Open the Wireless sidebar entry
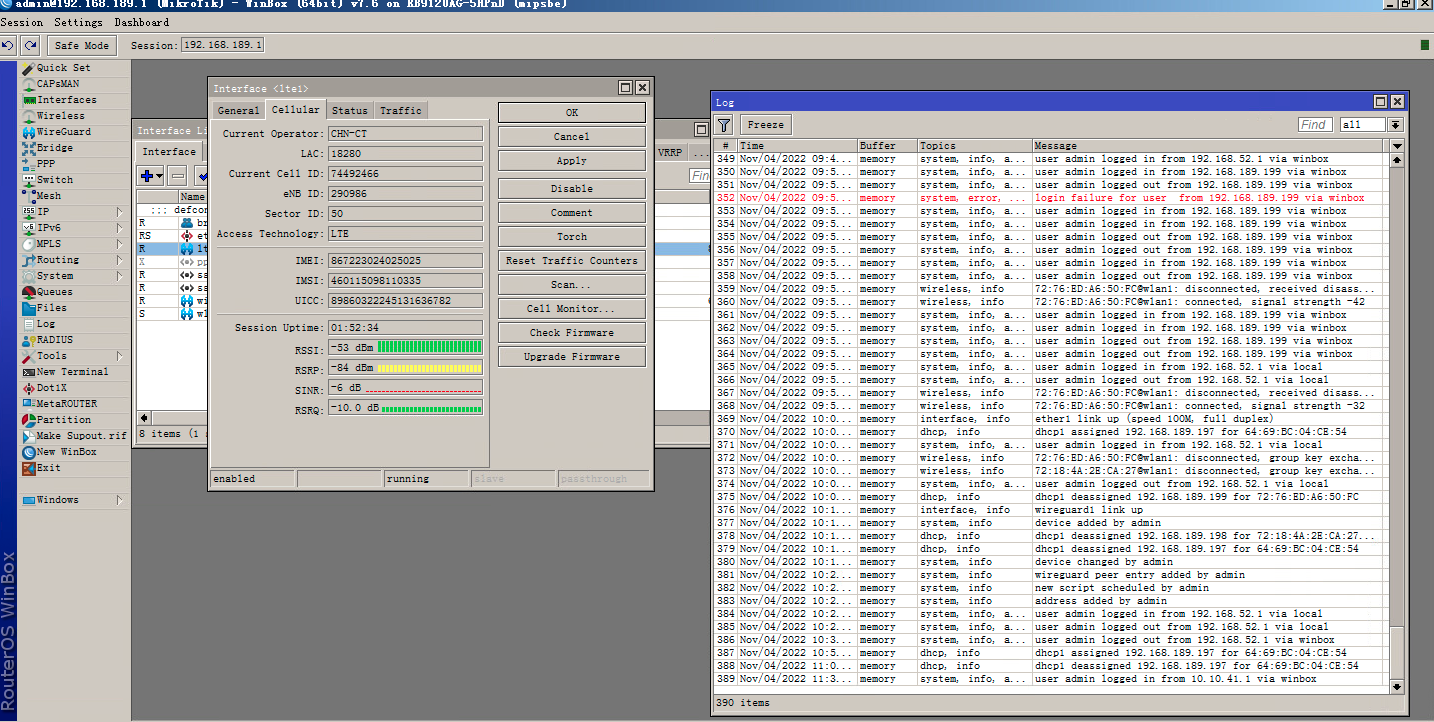This screenshot has height=722, width=1434. (61, 116)
